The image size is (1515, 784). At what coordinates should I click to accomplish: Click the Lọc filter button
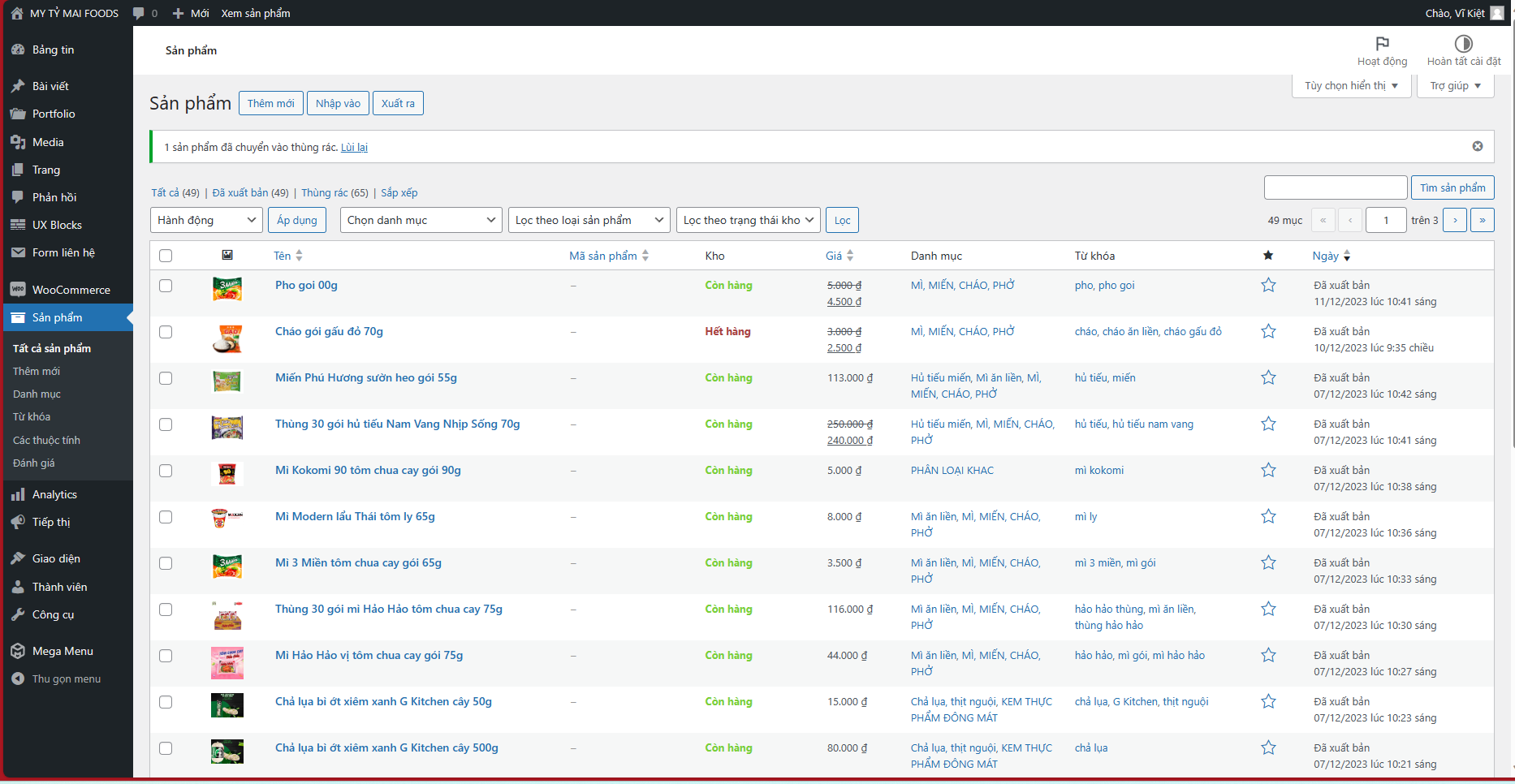pyautogui.click(x=843, y=220)
